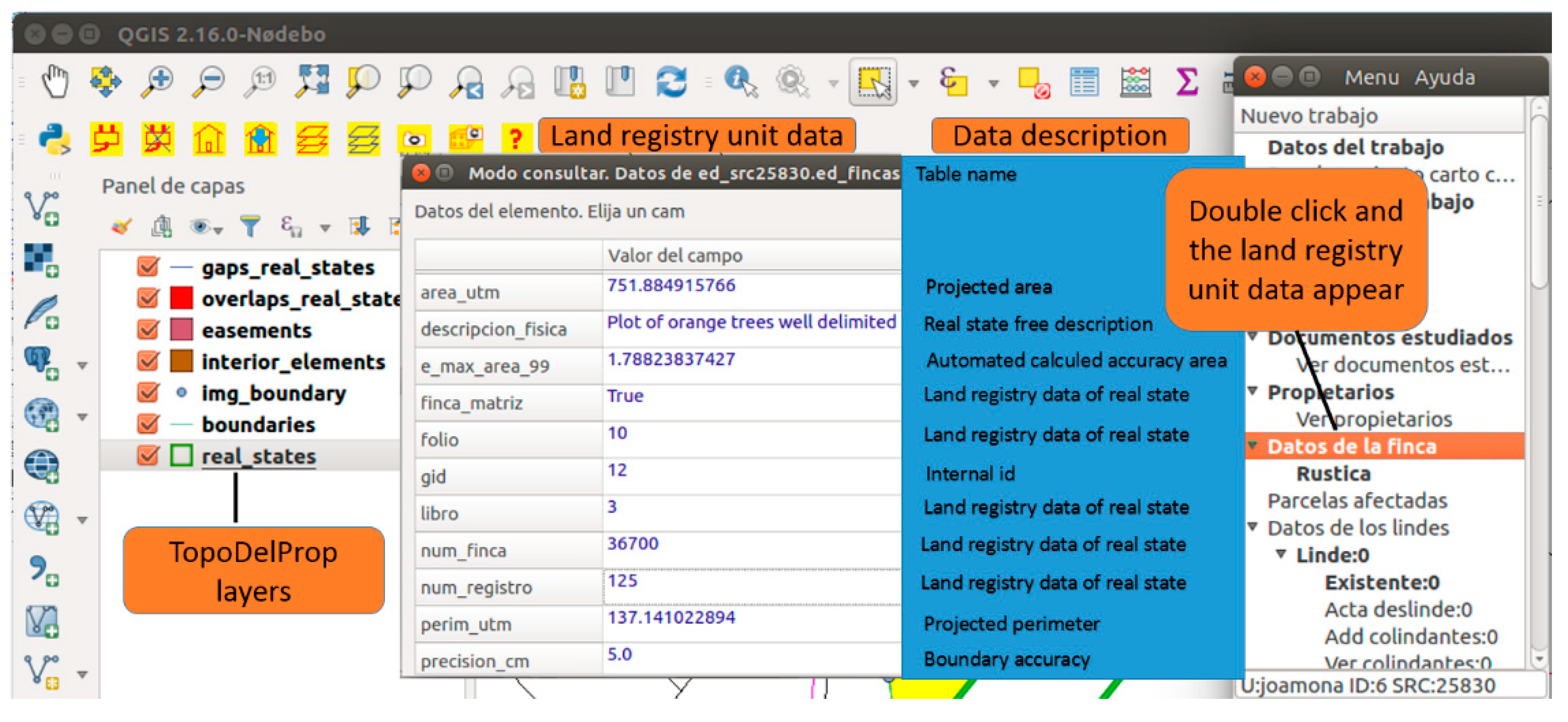Select Datos de la finca item
The height and width of the screenshot is (722, 1568).
click(x=1351, y=446)
